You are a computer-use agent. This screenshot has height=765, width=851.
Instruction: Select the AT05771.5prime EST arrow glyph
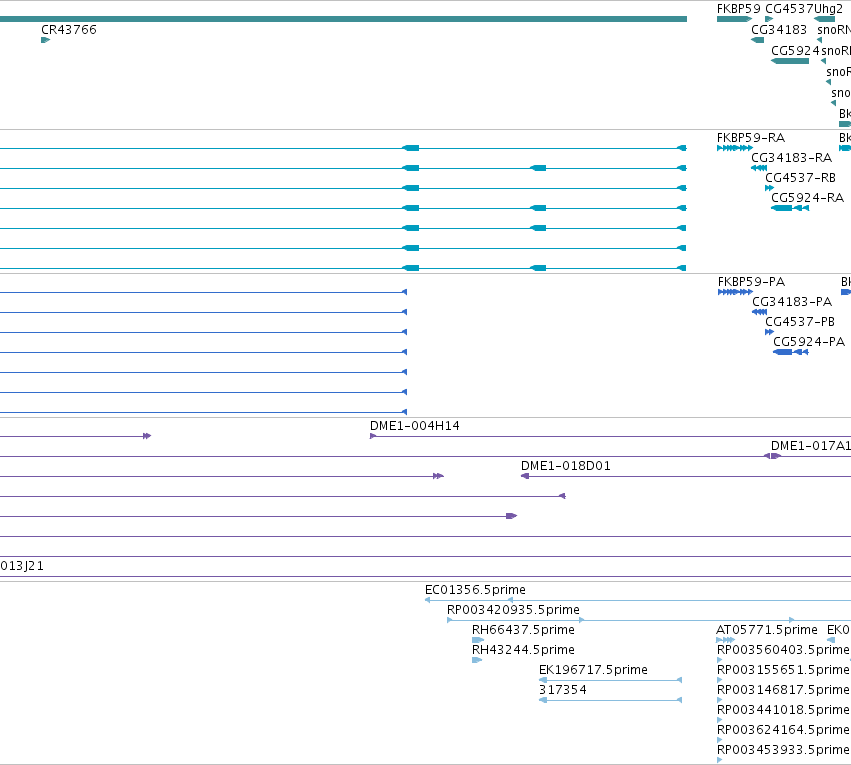[726, 640]
